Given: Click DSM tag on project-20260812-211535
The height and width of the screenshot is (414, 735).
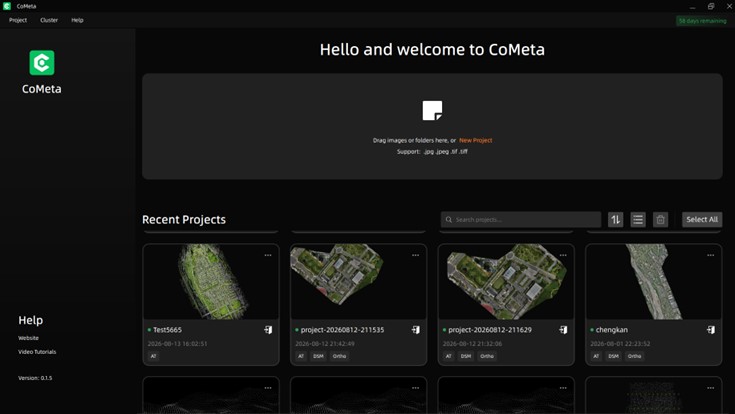Looking at the screenshot, I should pyautogui.click(x=318, y=356).
